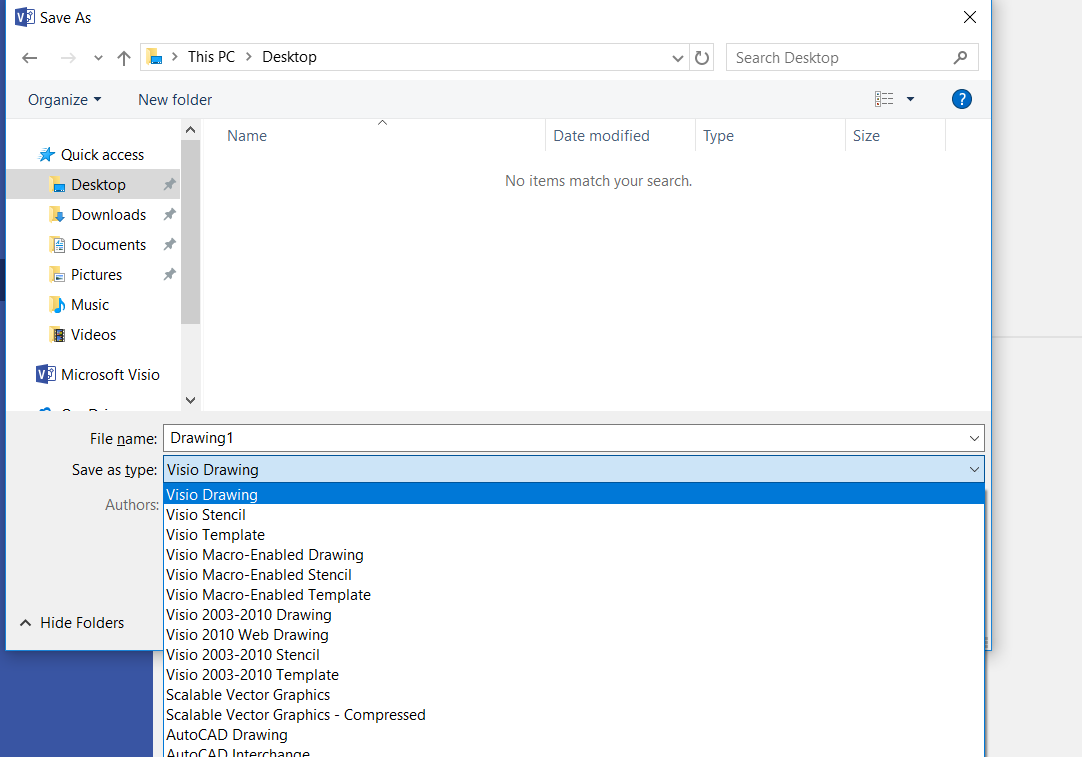Click the Forward navigation arrow

[68, 58]
